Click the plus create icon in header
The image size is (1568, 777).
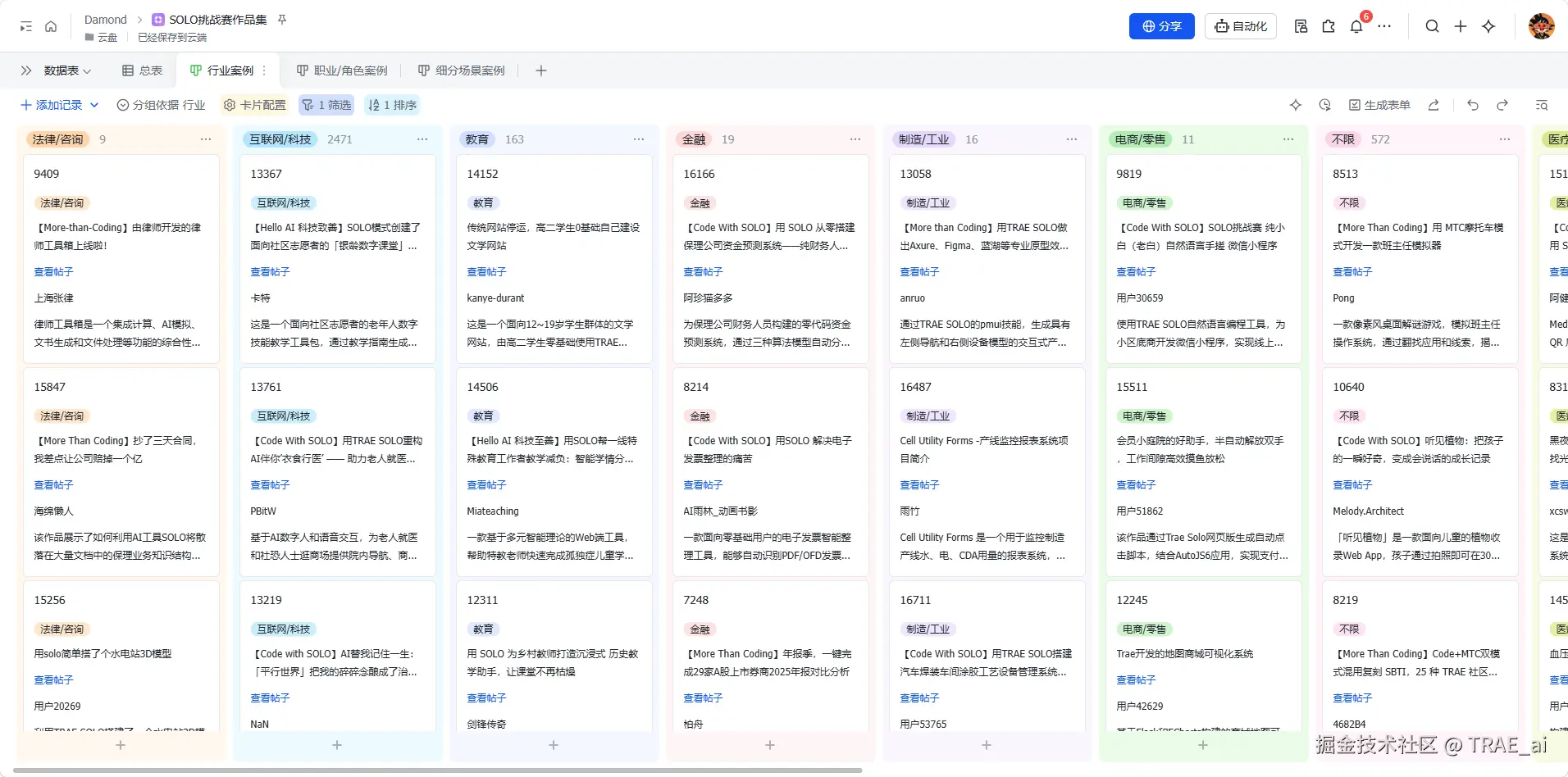tap(1461, 27)
